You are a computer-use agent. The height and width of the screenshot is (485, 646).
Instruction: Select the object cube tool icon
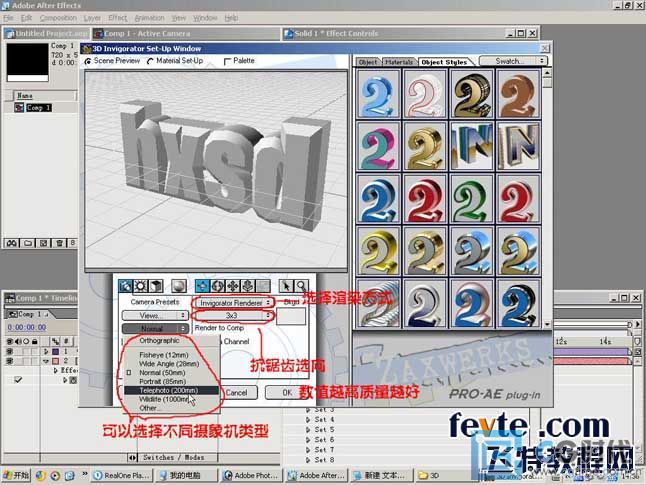tap(156, 286)
